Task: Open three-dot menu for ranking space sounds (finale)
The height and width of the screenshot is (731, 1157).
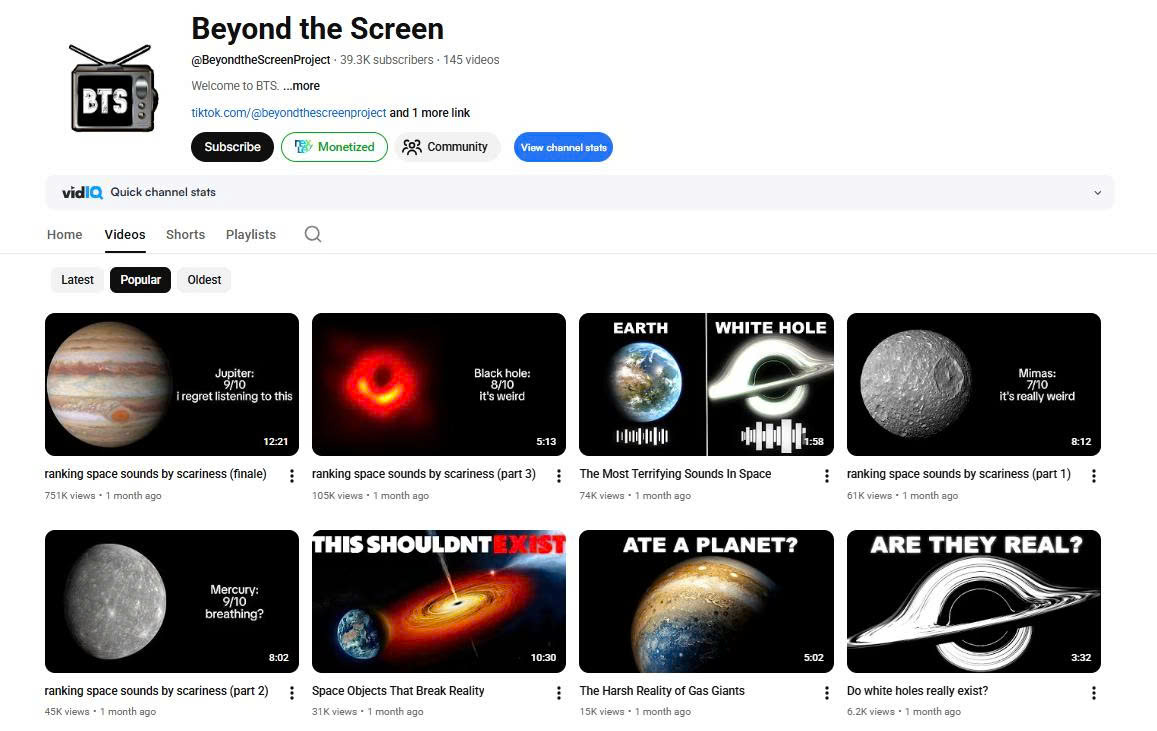Action: [x=292, y=476]
